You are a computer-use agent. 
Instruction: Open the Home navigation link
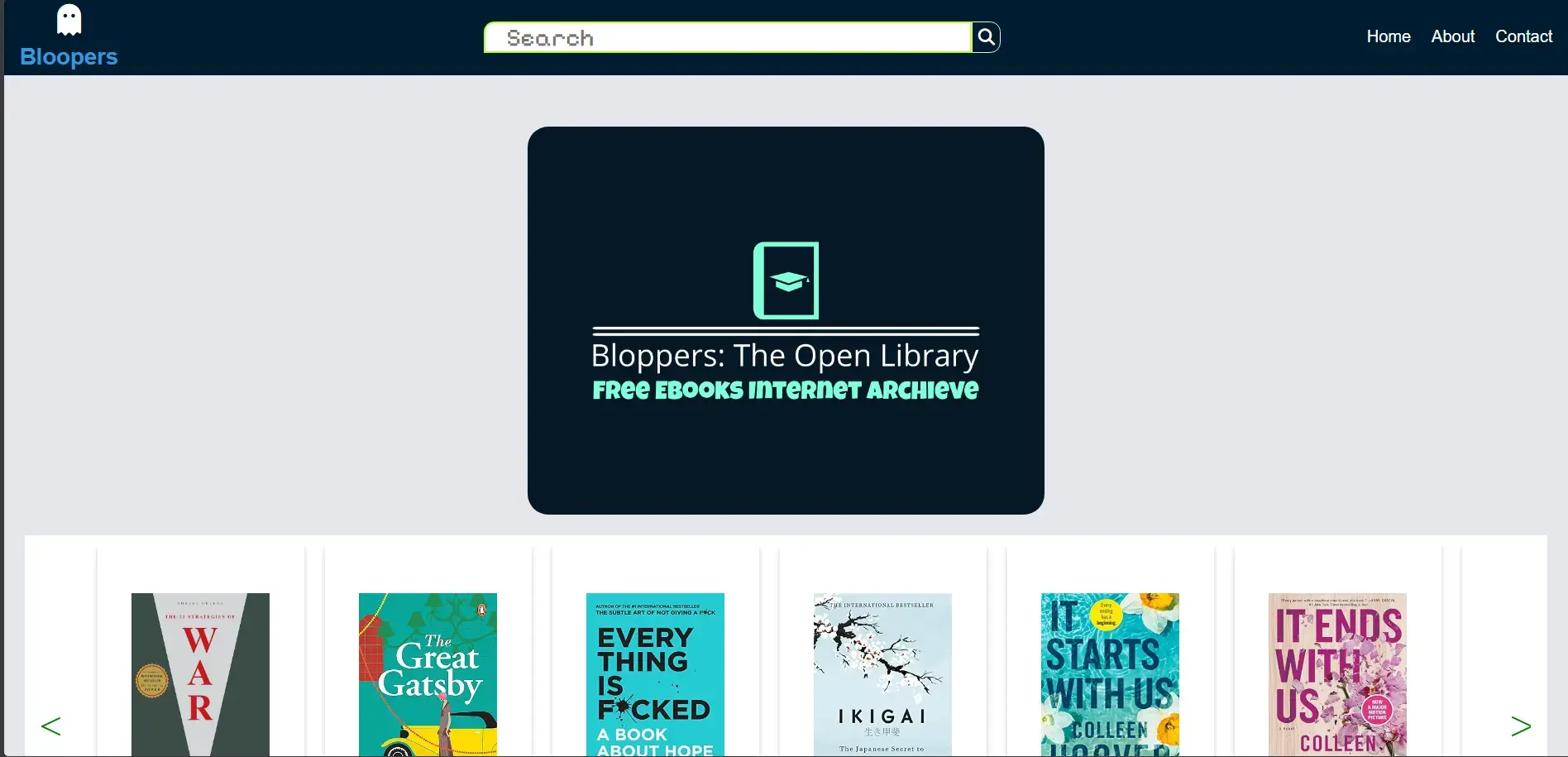pyautogui.click(x=1388, y=36)
